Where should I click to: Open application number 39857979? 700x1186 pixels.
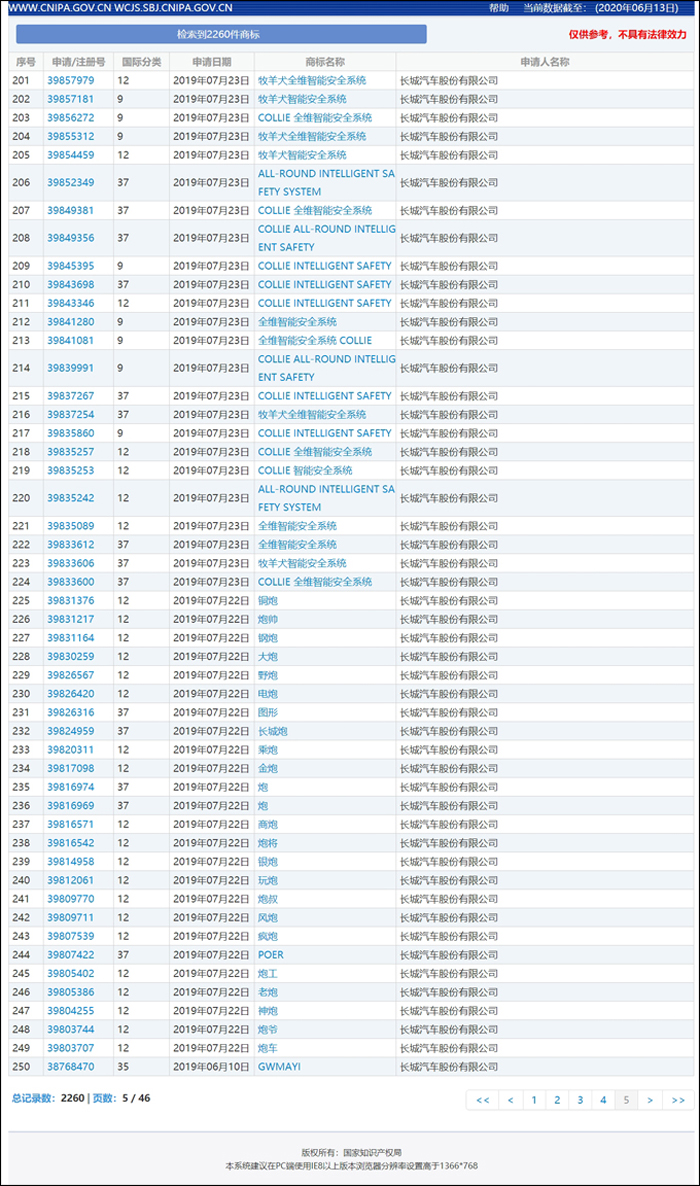click(x=70, y=80)
